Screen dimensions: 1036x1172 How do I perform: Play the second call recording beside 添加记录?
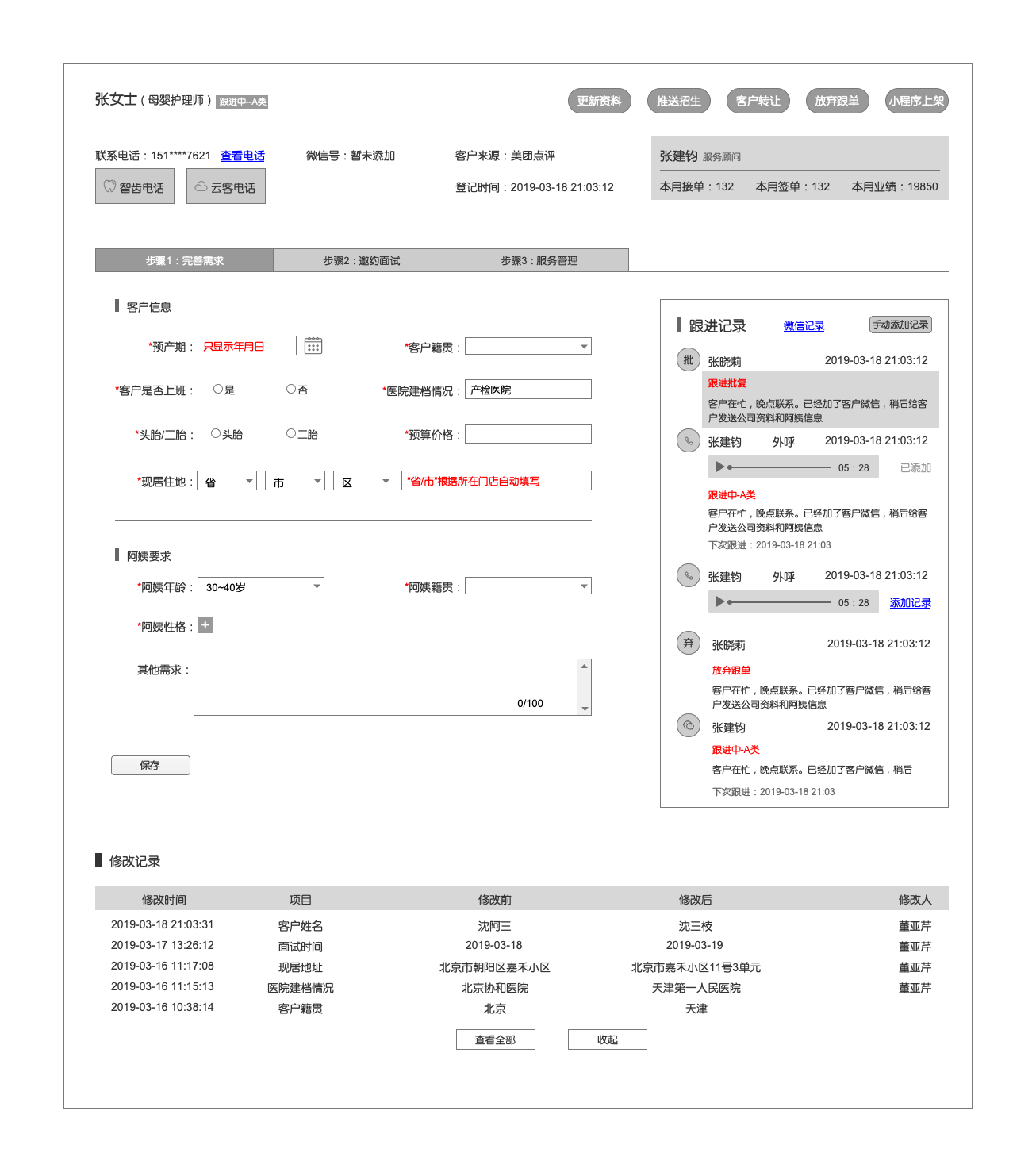[x=719, y=602]
